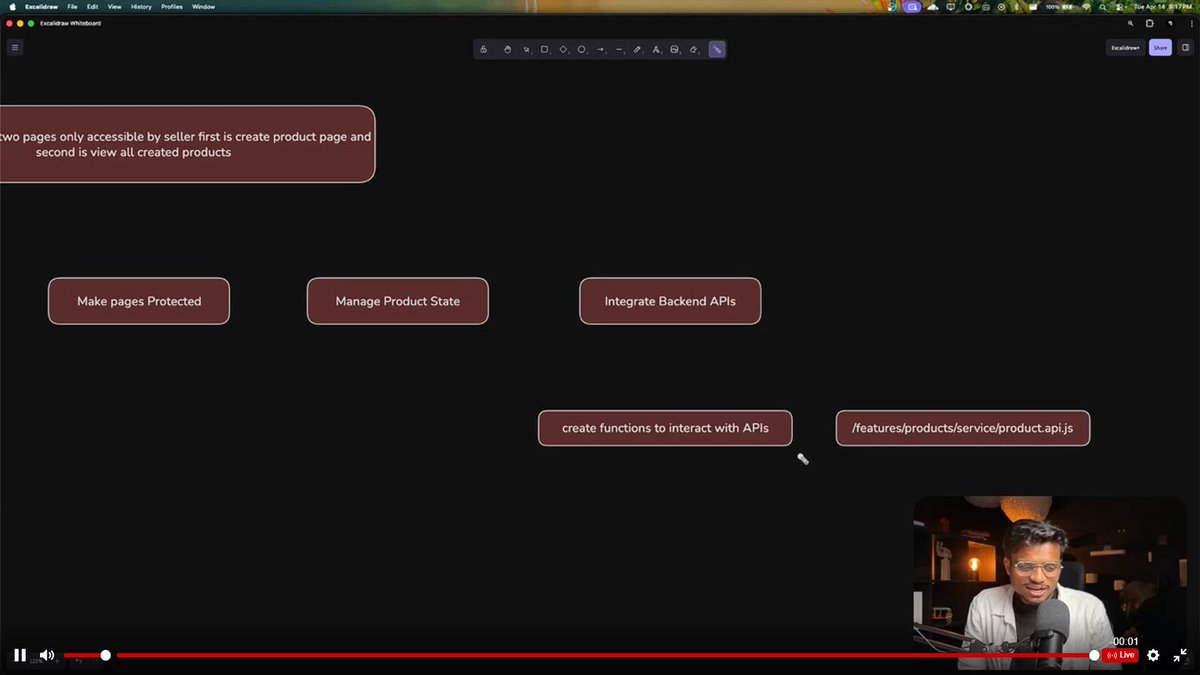The width and height of the screenshot is (1200, 675).
Task: Select the Eraser tool
Action: (695, 49)
